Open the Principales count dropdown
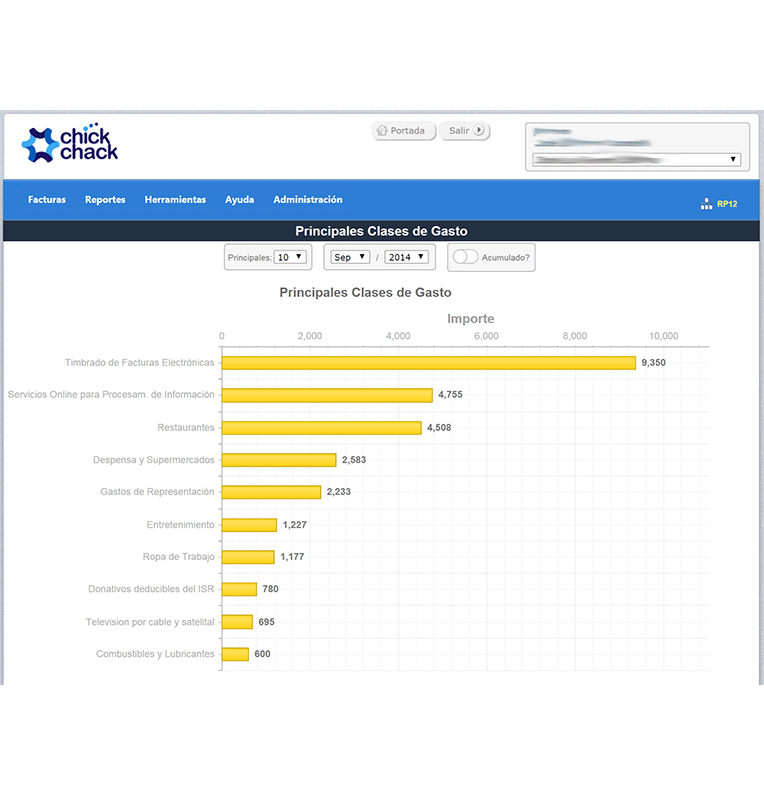The height and width of the screenshot is (796, 764). point(290,257)
